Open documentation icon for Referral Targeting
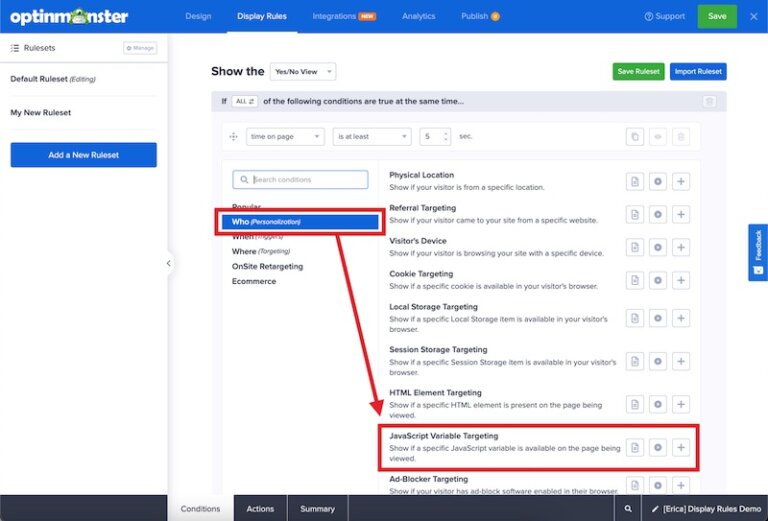Image resolution: width=768 pixels, height=521 pixels. pos(634,214)
